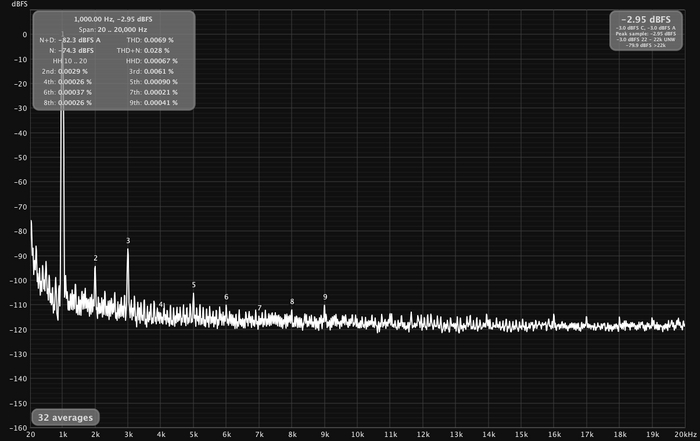Viewport: 700px width, 441px height.
Task: Click the 8th harmonic marker
Action: pyautogui.click(x=292, y=301)
